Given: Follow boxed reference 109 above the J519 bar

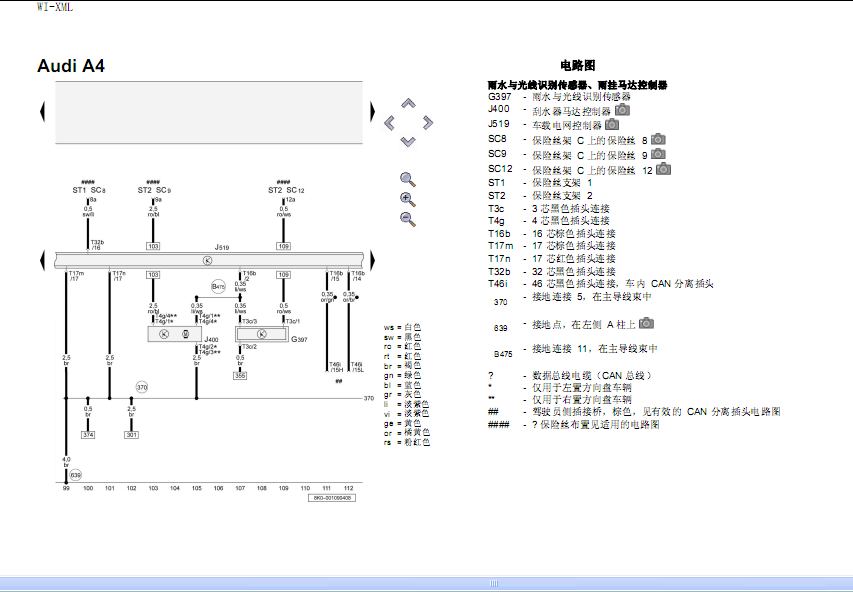Looking at the screenshot, I should [283, 246].
